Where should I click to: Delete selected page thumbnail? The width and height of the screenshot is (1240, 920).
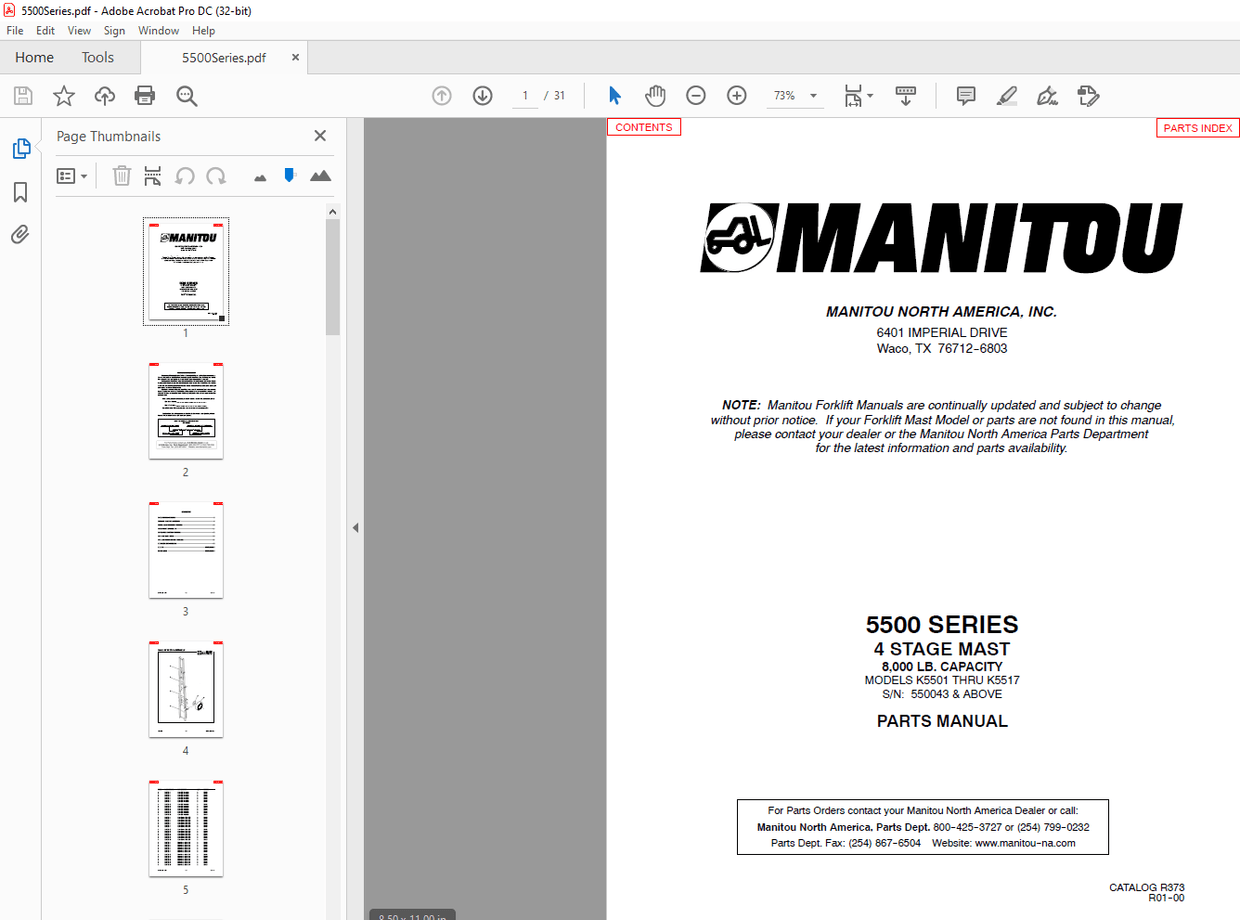pos(121,175)
